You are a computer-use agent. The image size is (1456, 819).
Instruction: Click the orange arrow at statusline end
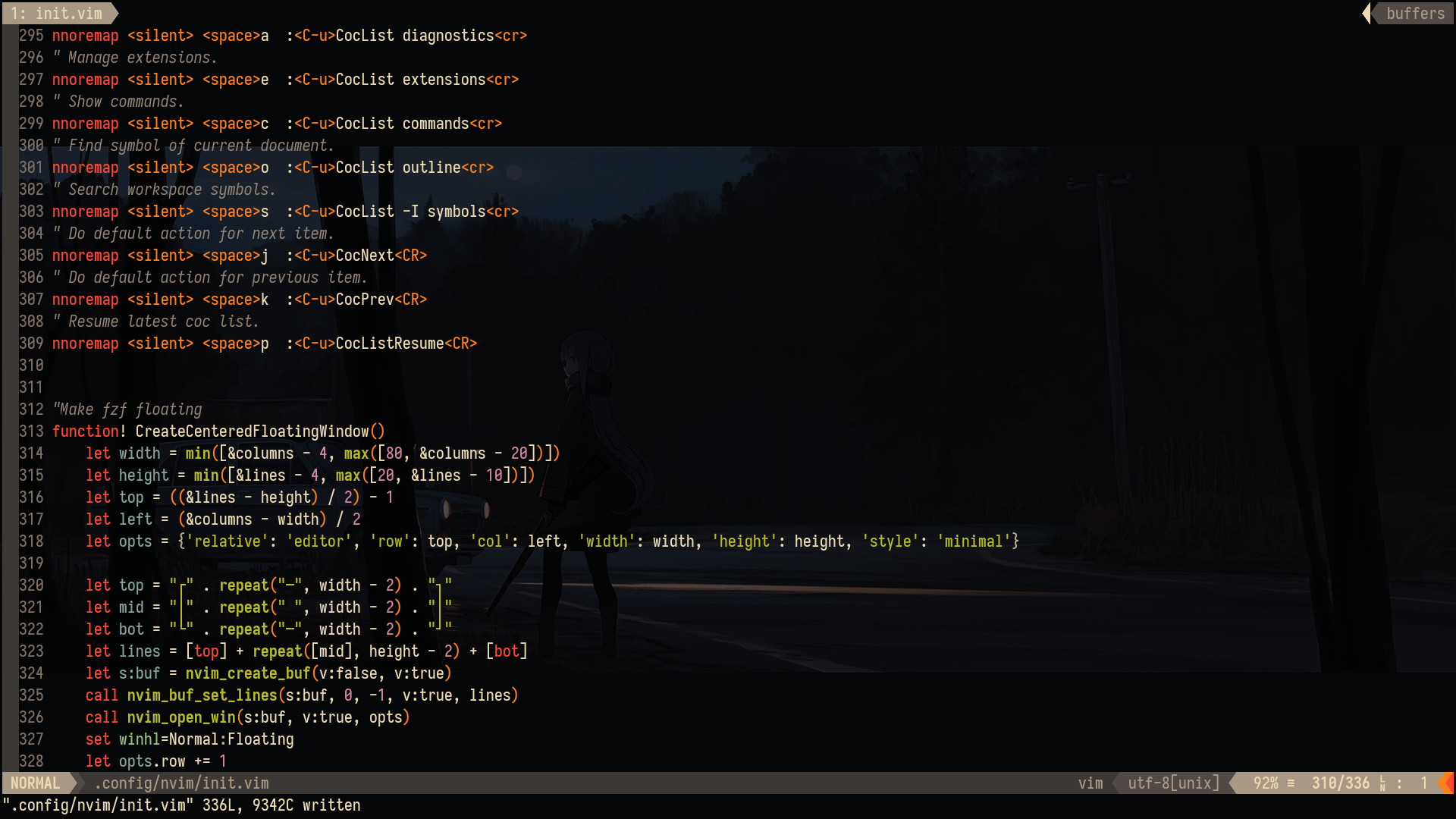click(x=1445, y=783)
